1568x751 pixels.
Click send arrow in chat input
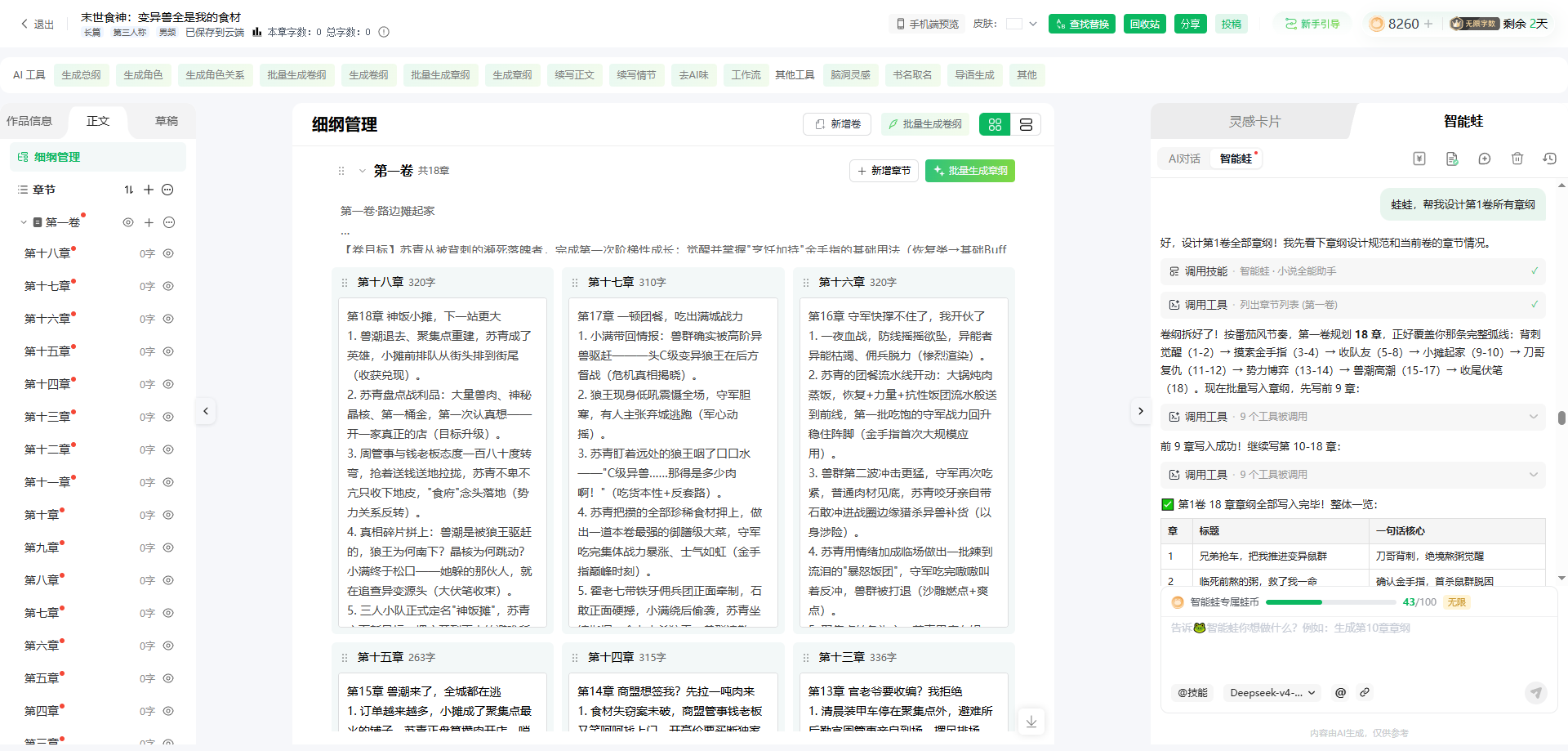click(x=1535, y=693)
